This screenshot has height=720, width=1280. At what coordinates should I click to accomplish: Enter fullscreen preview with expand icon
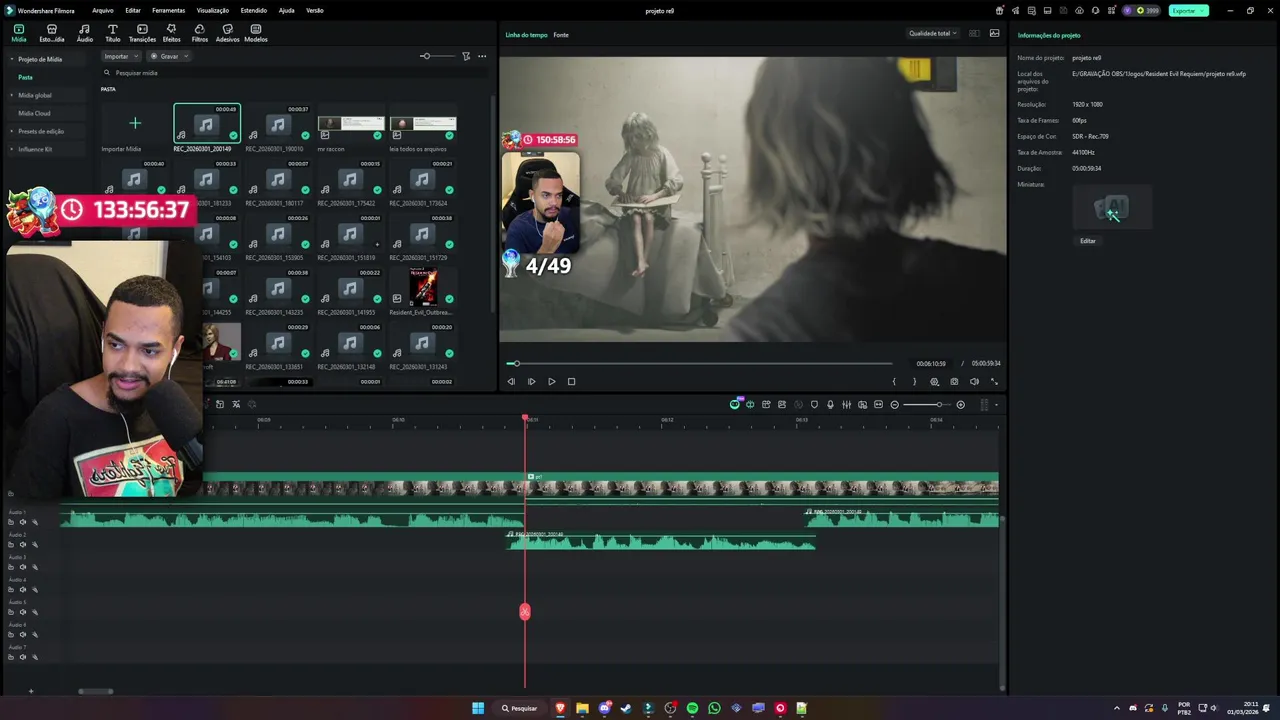(994, 381)
